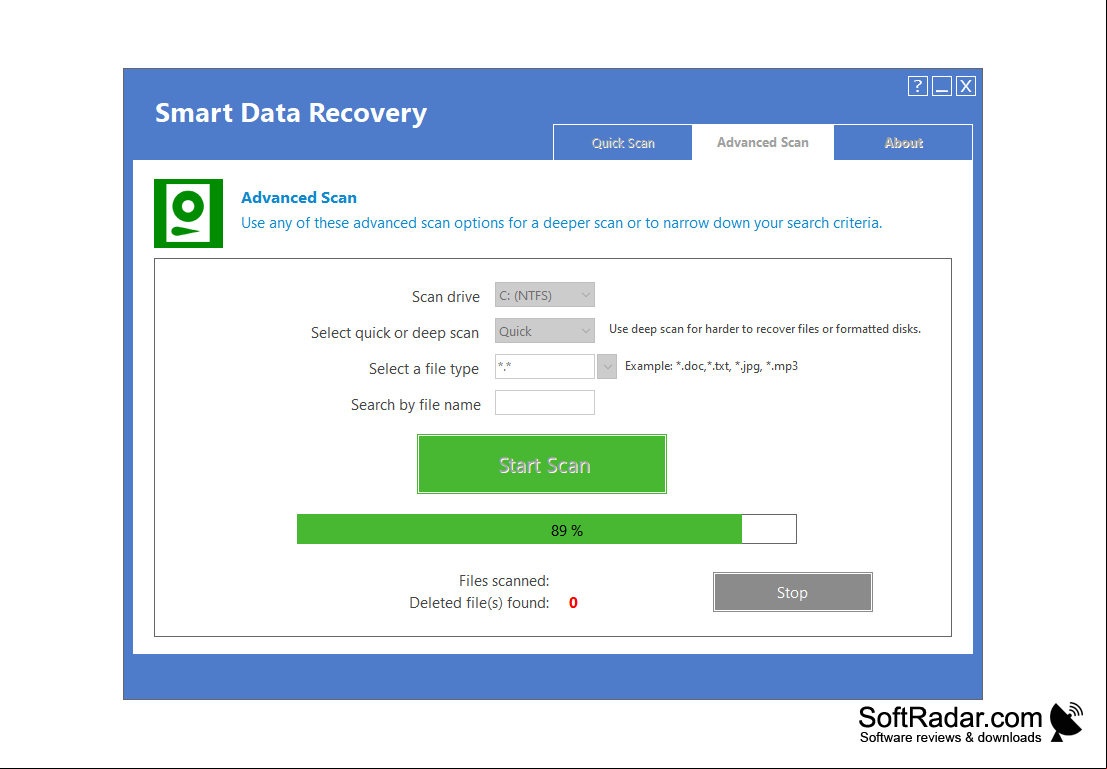
Task: Click the 'Use deep scan for harder' hint
Action: (x=765, y=329)
